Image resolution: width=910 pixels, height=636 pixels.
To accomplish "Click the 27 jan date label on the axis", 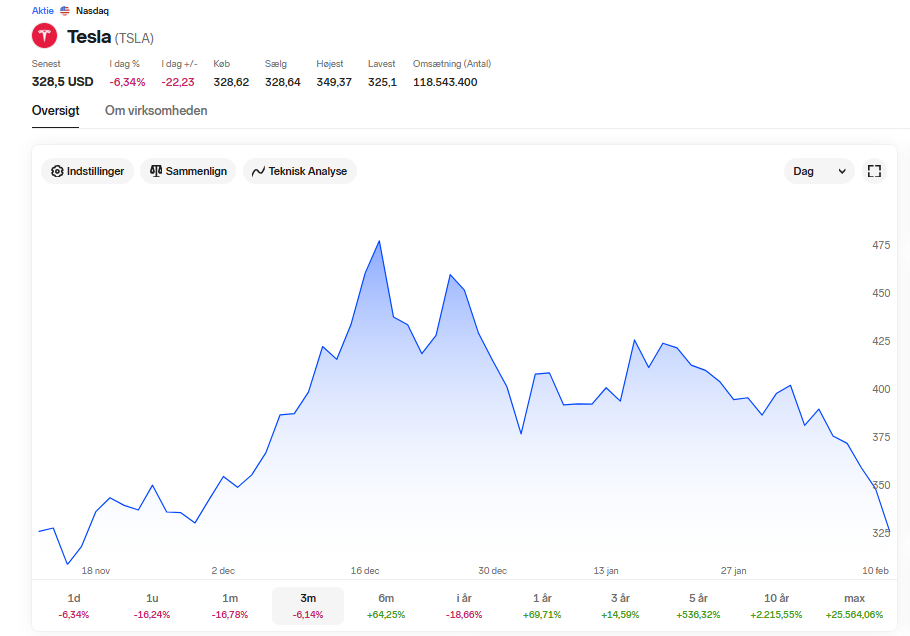I will [x=734, y=570].
